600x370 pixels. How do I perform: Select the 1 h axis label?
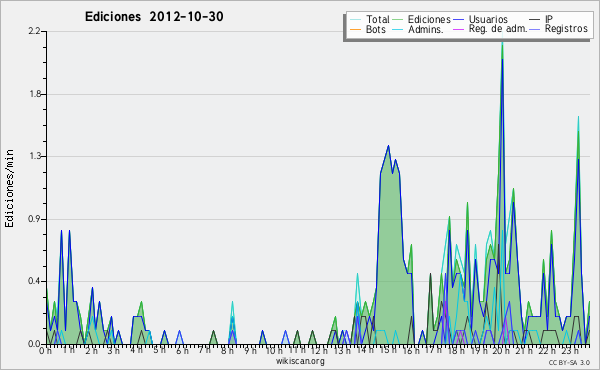click(69, 350)
